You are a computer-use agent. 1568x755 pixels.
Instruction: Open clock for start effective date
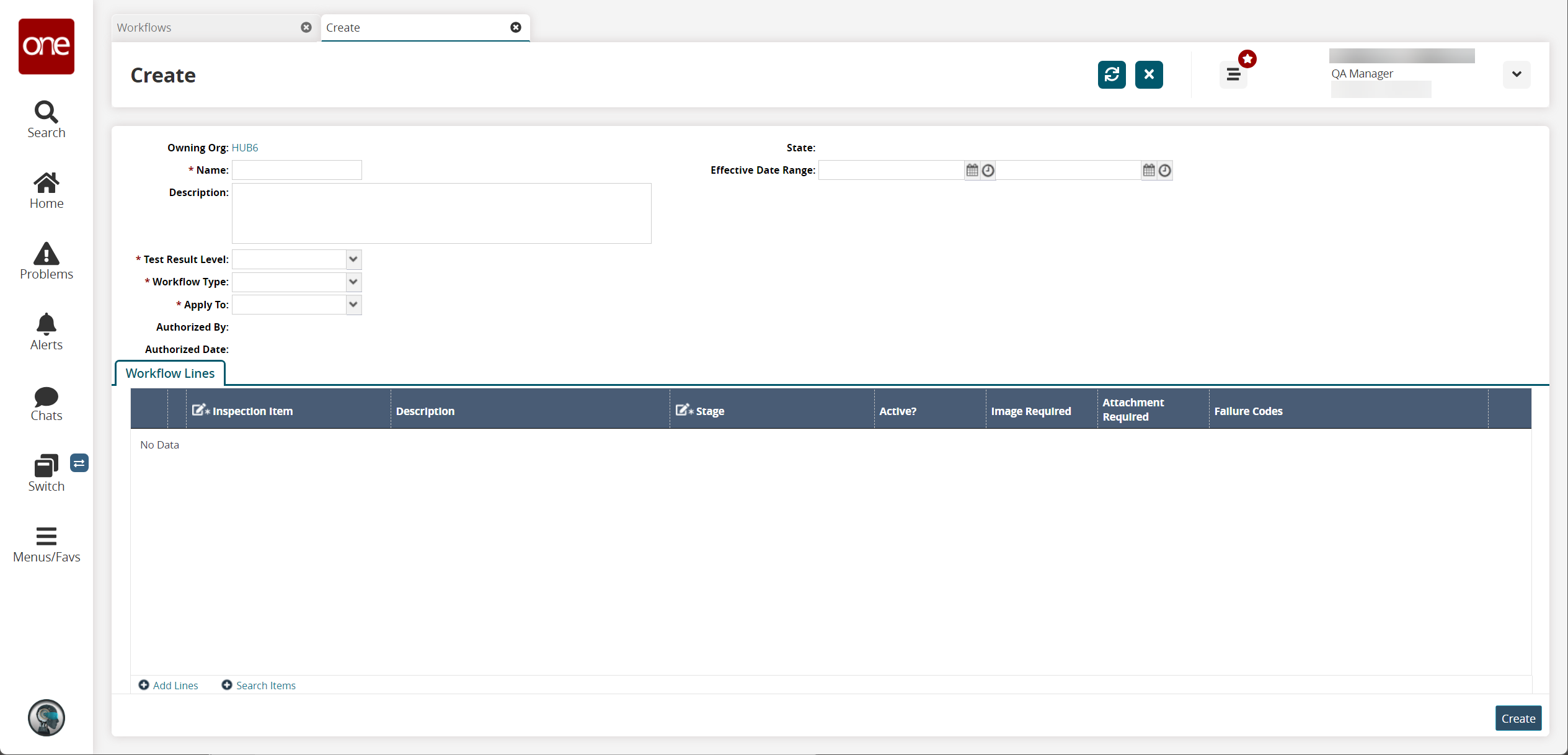click(x=988, y=170)
